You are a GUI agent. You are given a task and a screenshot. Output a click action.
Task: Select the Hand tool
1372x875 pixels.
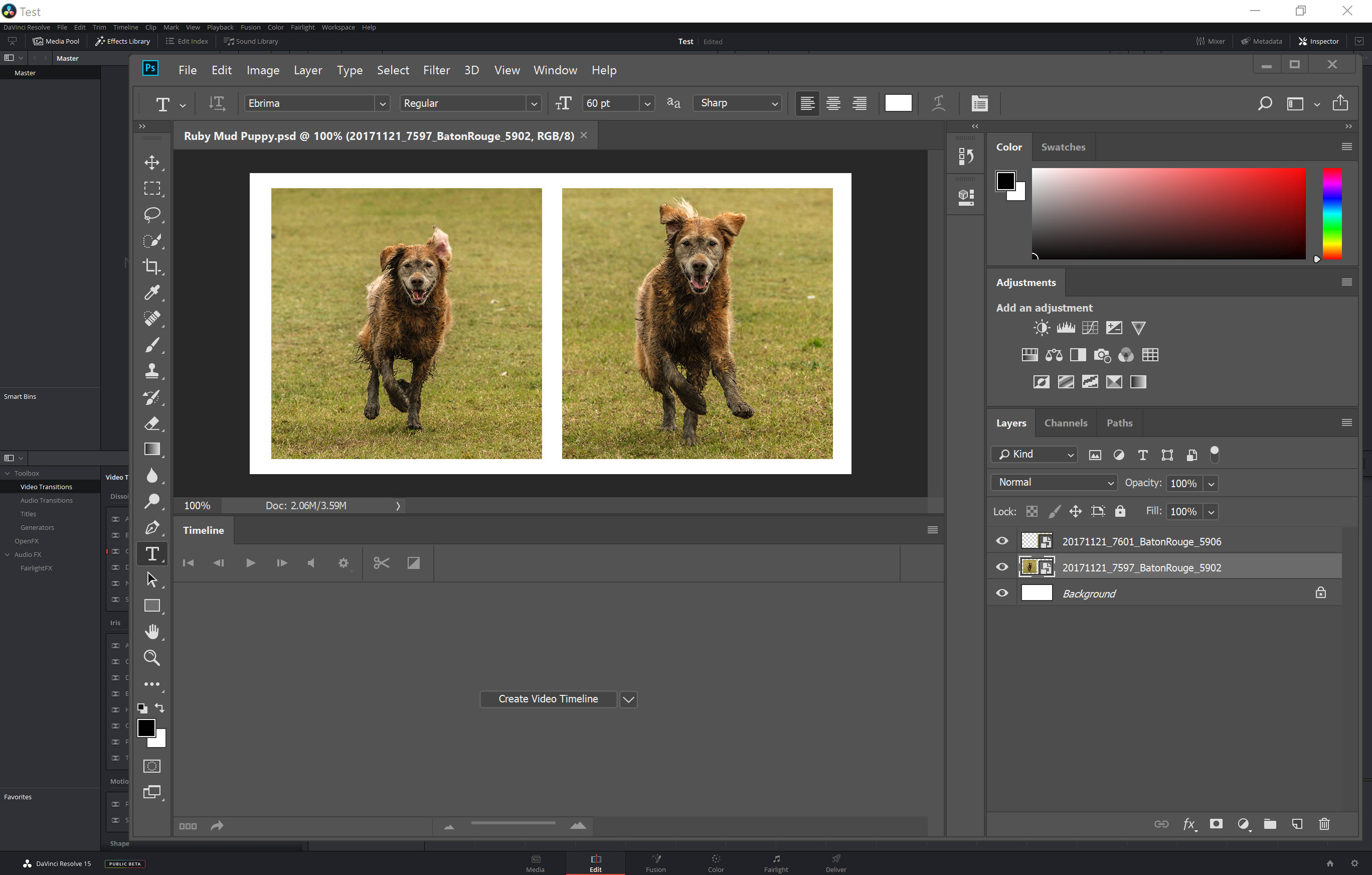(151, 632)
